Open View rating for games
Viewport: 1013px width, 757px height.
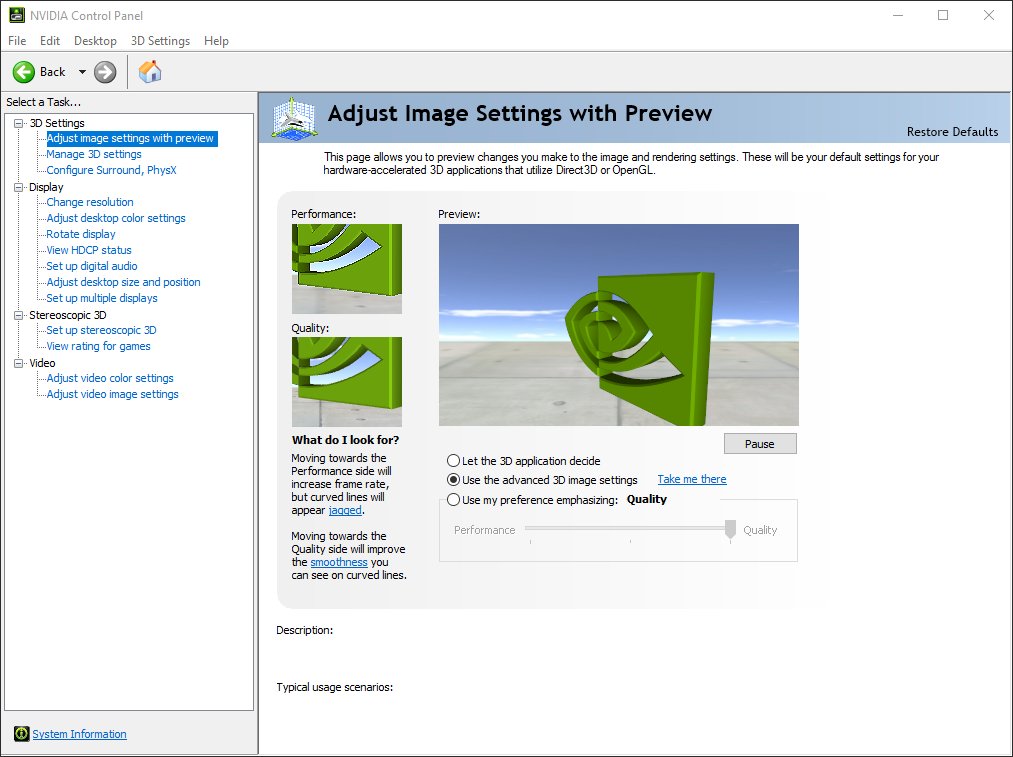(x=98, y=346)
